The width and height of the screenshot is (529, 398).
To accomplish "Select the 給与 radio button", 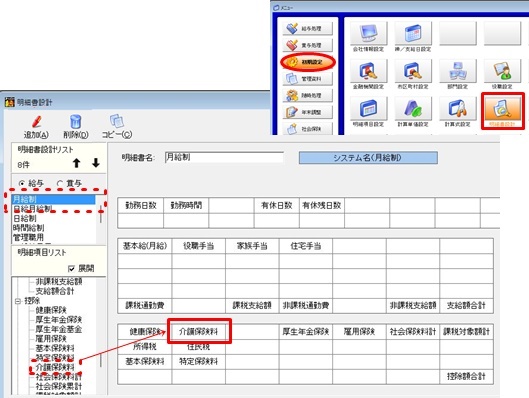I will pos(22,183).
